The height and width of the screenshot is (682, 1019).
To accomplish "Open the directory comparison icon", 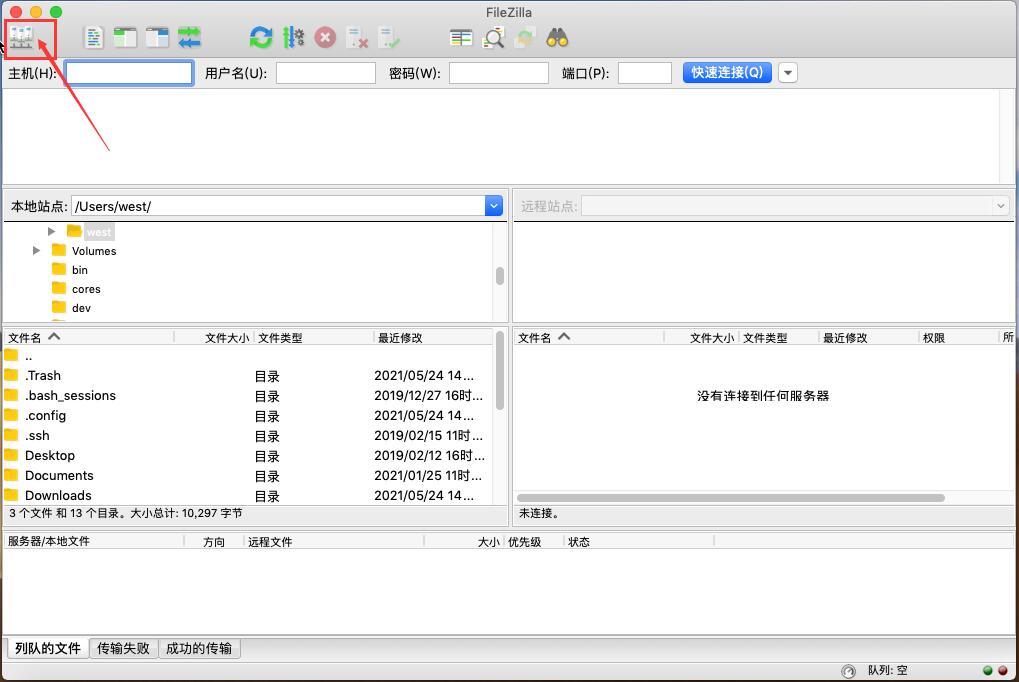I will (x=461, y=38).
